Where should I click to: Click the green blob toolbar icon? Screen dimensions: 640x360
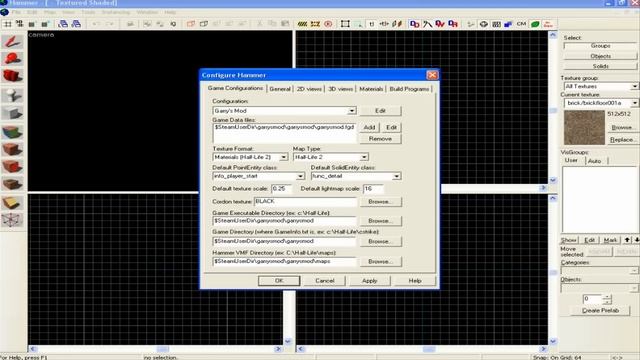pyautogui.click(x=535, y=24)
